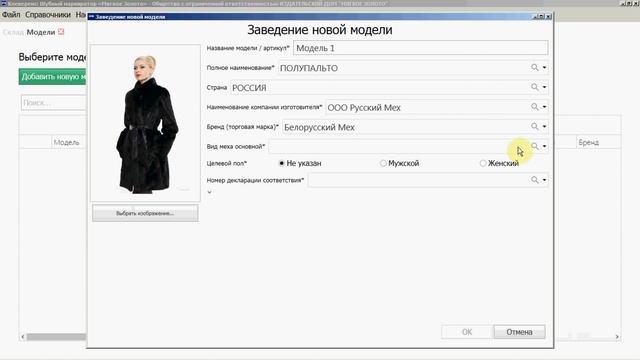Screen dimensions: 640x360
Task: Click the Выбрать изображение button
Action: pyautogui.click(x=145, y=213)
